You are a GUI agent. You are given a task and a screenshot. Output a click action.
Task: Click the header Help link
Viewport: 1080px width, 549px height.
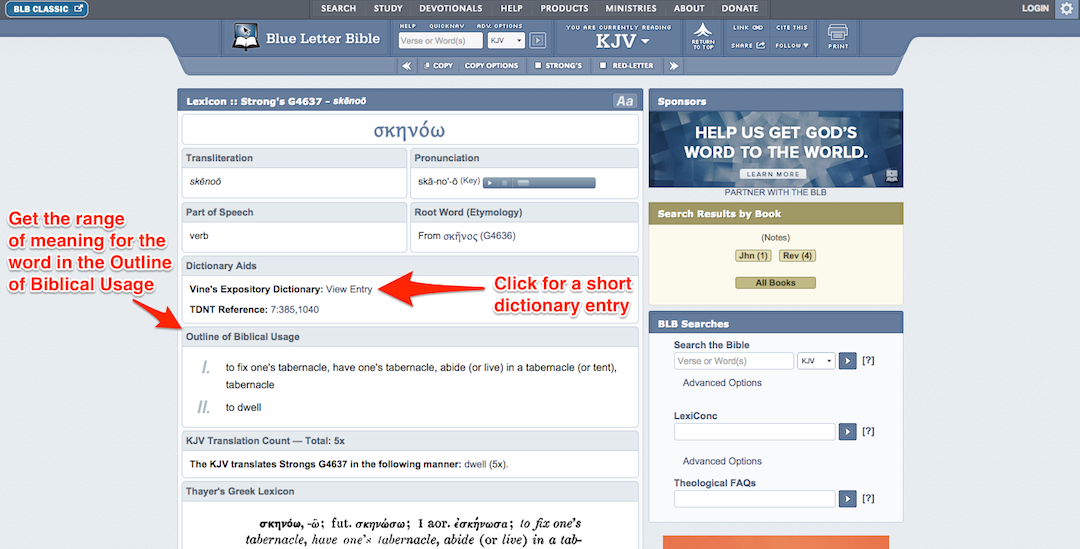pos(408,26)
